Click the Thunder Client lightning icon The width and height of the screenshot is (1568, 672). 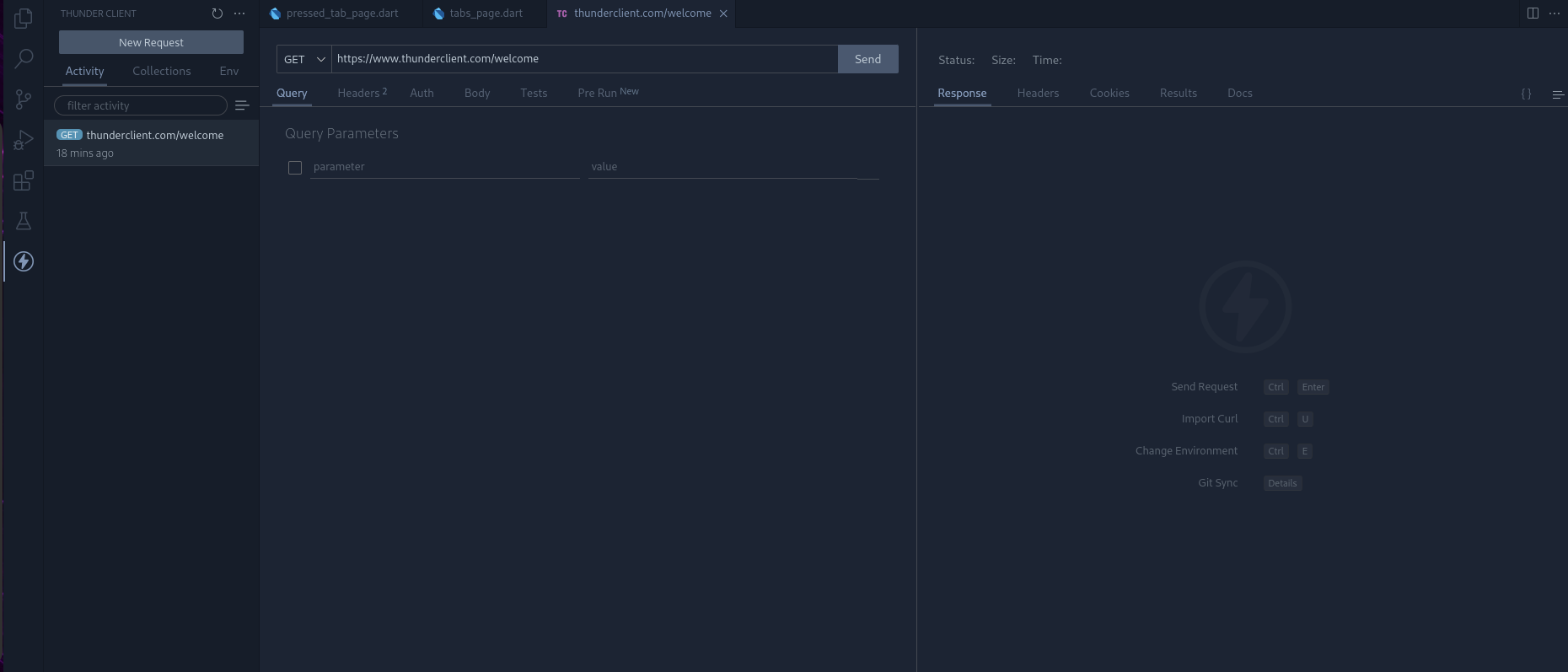tap(24, 261)
